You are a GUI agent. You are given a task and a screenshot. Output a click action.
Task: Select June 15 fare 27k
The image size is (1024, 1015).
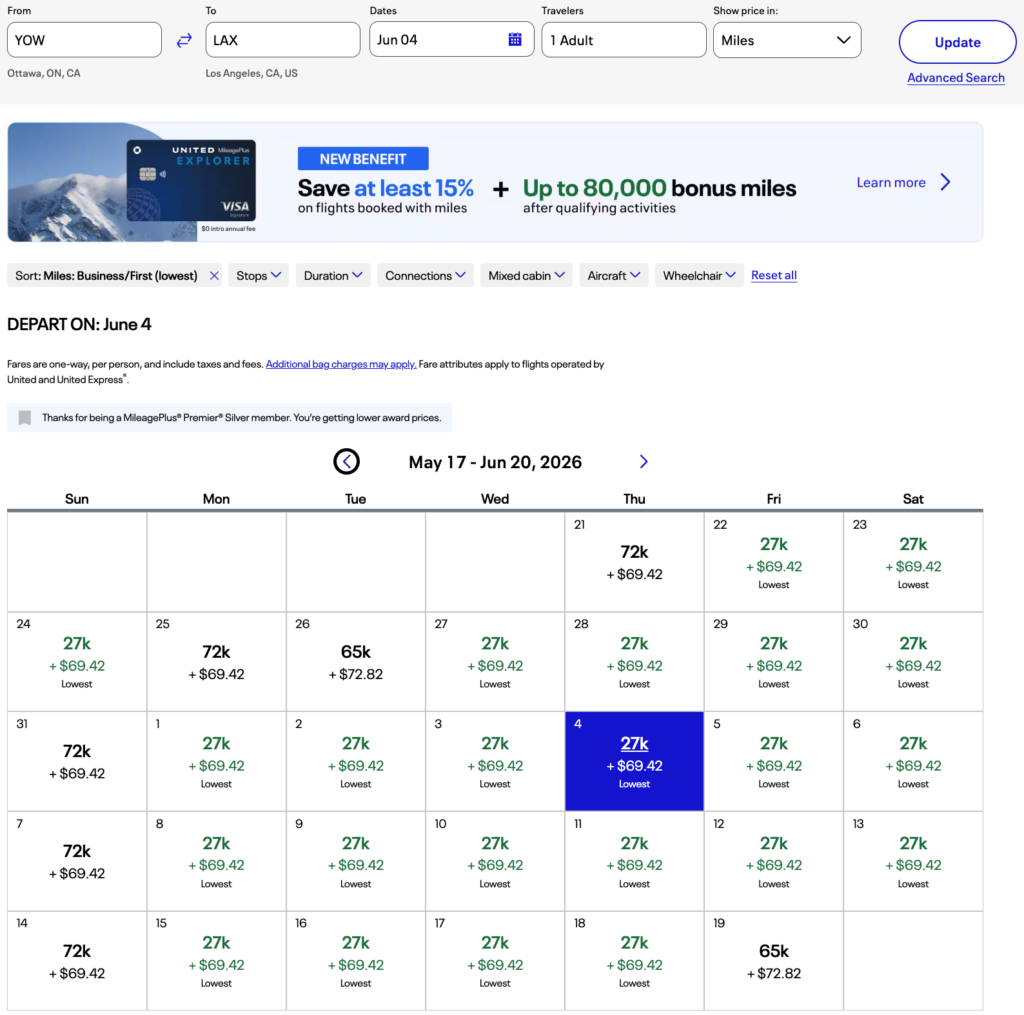point(216,961)
